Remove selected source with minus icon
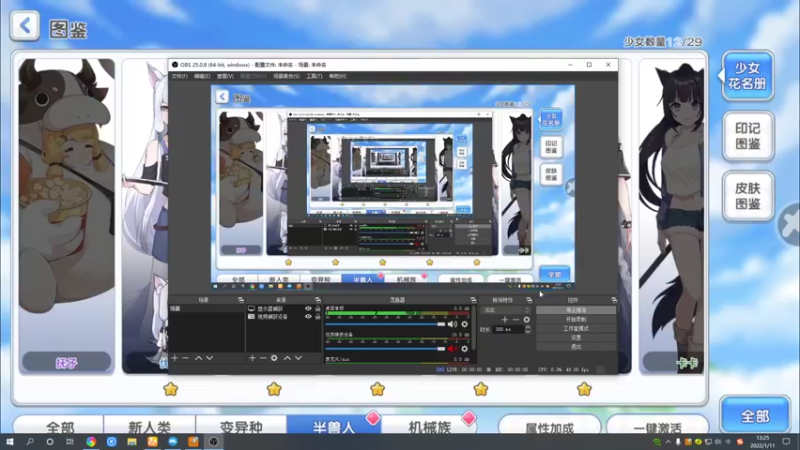 (x=263, y=358)
